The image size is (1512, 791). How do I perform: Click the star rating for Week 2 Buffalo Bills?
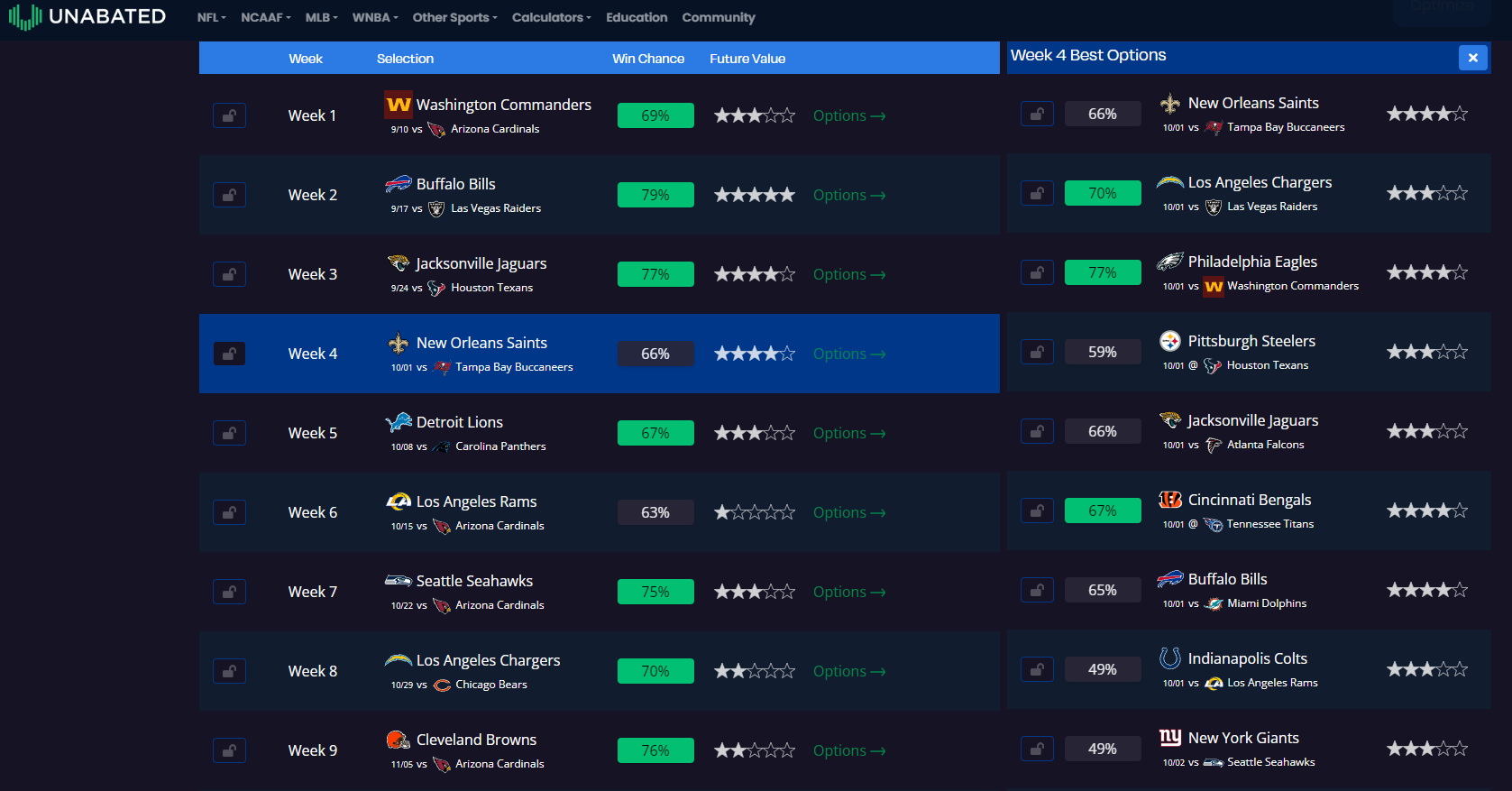[755, 195]
